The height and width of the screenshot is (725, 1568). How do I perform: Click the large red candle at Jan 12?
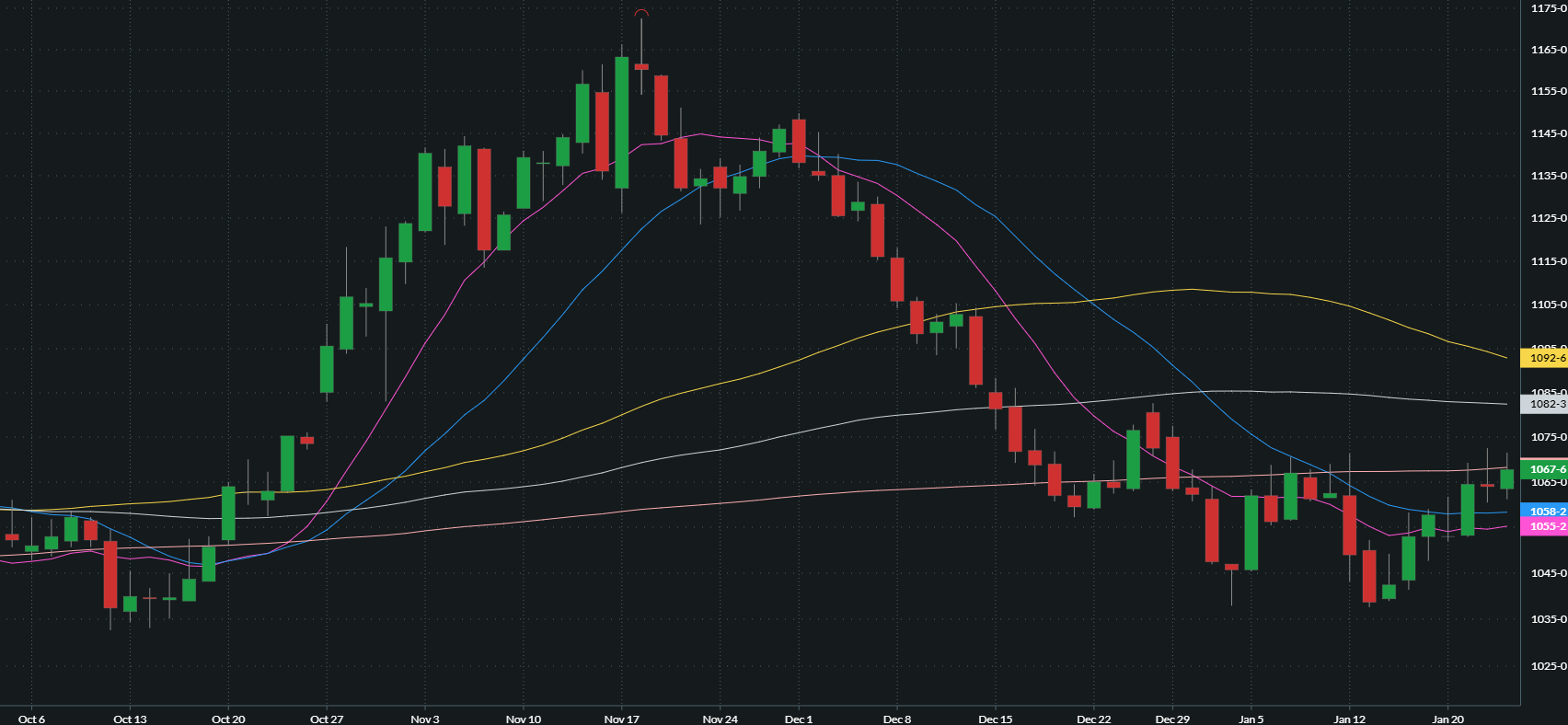pyautogui.click(x=1349, y=524)
